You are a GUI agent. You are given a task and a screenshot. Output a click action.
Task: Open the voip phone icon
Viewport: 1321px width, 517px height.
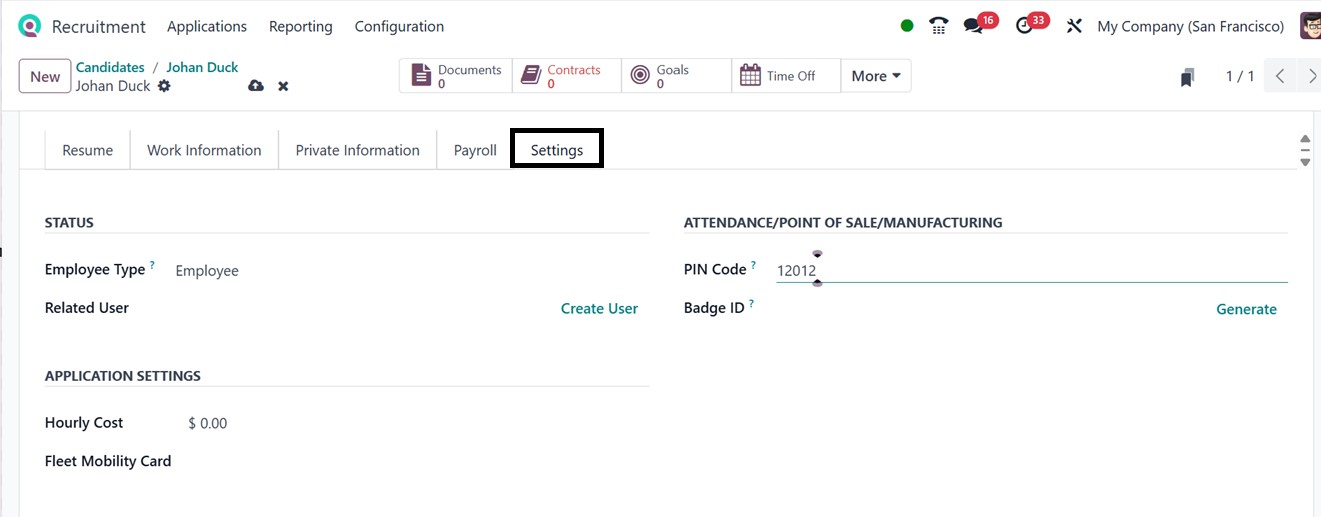[938, 26]
